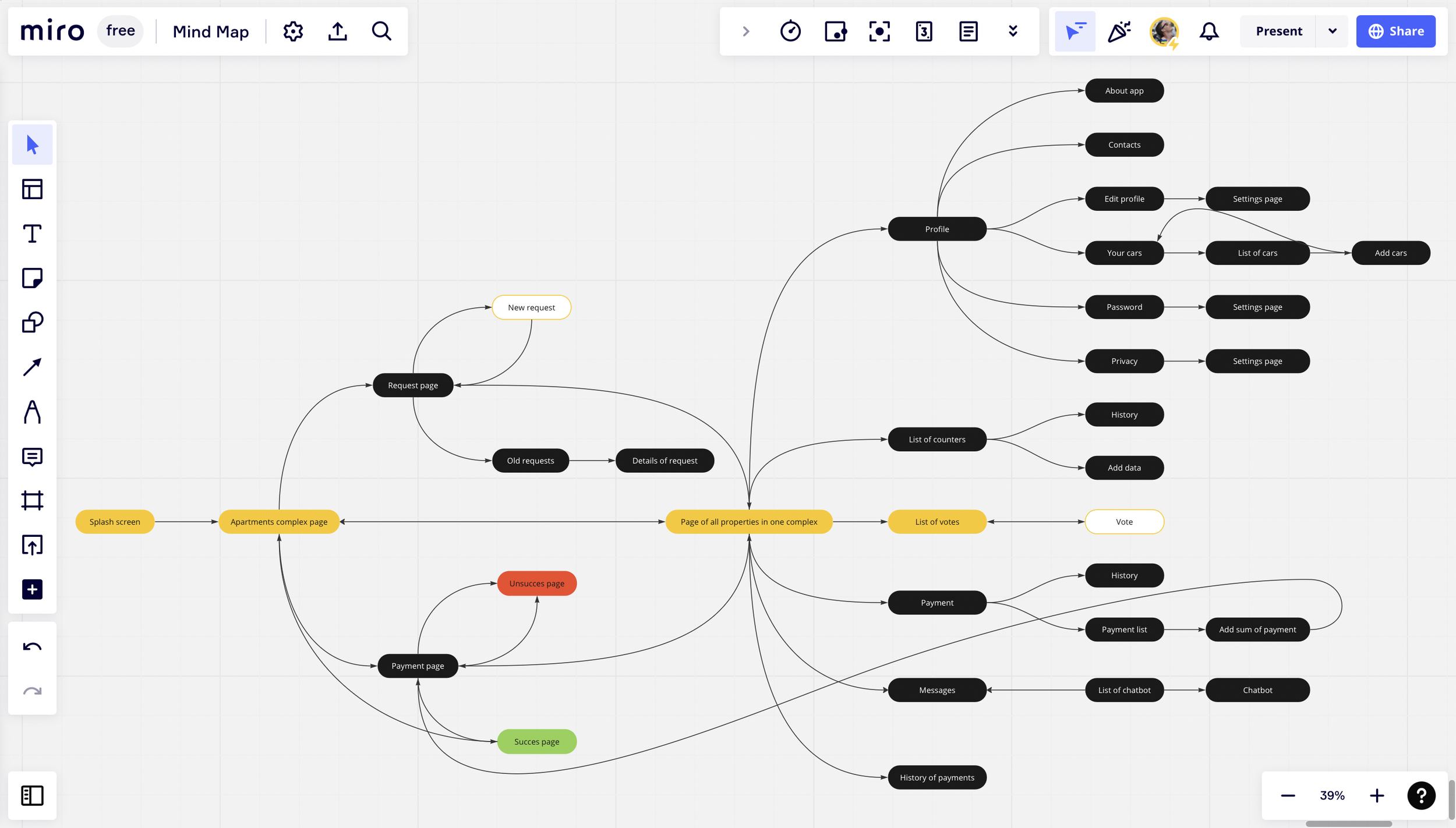
Task: Select the frame tool
Action: [x=32, y=501]
